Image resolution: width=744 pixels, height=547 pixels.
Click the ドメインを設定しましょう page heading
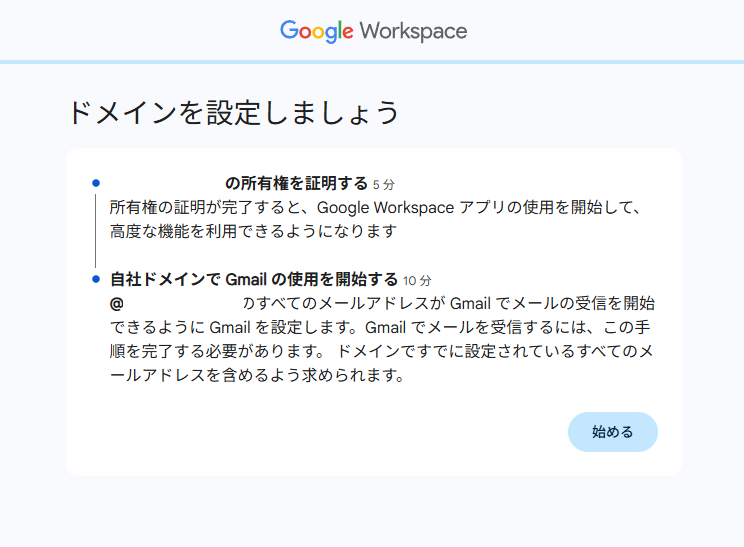pyautogui.click(x=234, y=112)
